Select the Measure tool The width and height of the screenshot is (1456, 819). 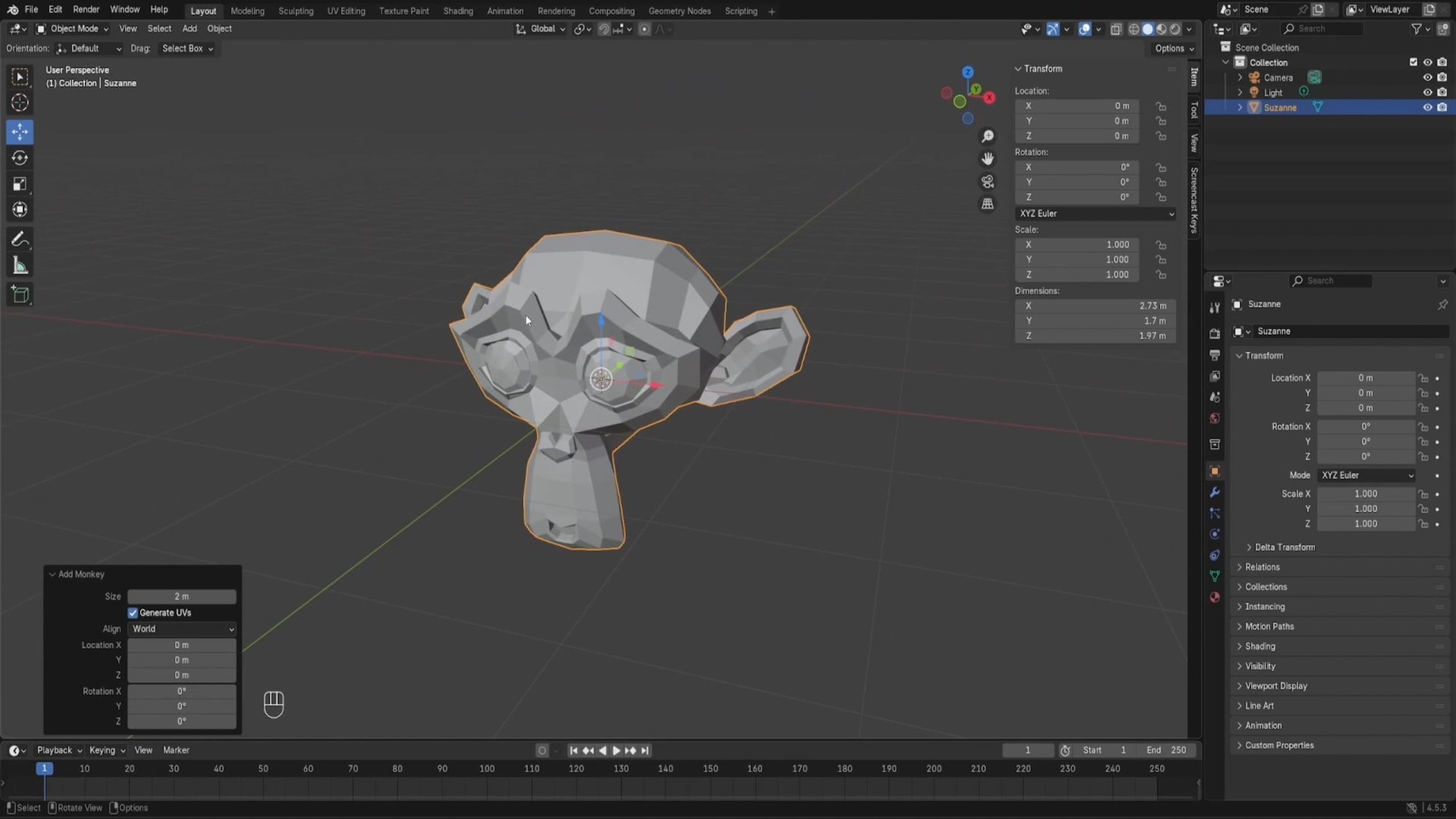(x=20, y=266)
